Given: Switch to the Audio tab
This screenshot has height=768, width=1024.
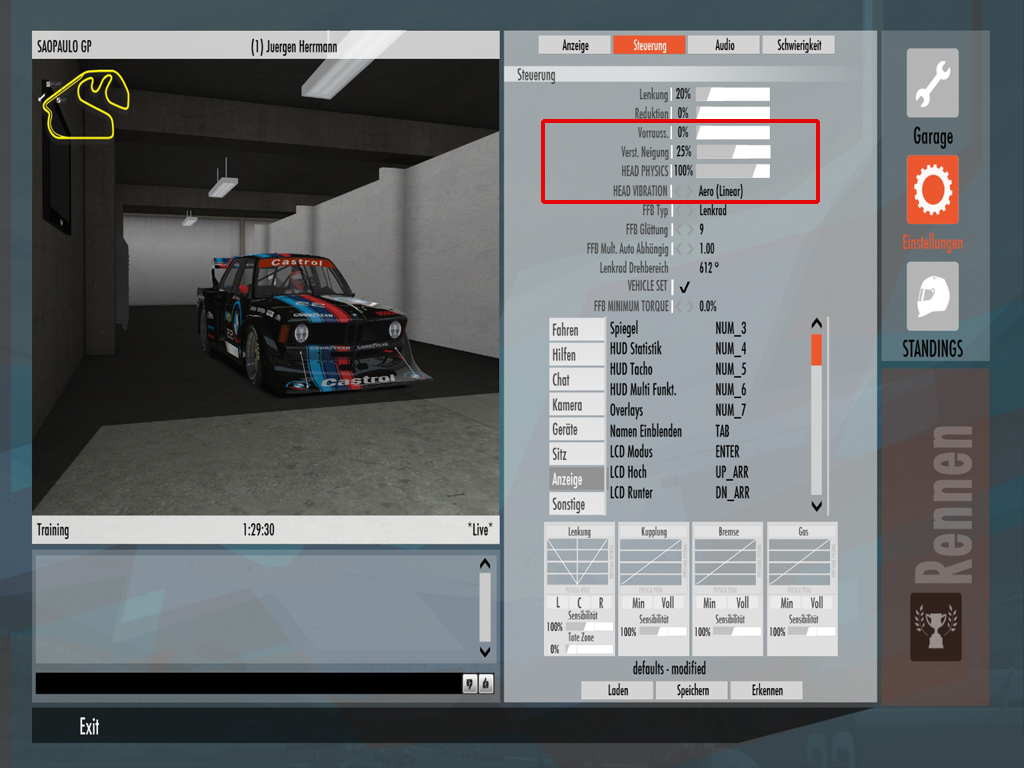Looking at the screenshot, I should (724, 45).
